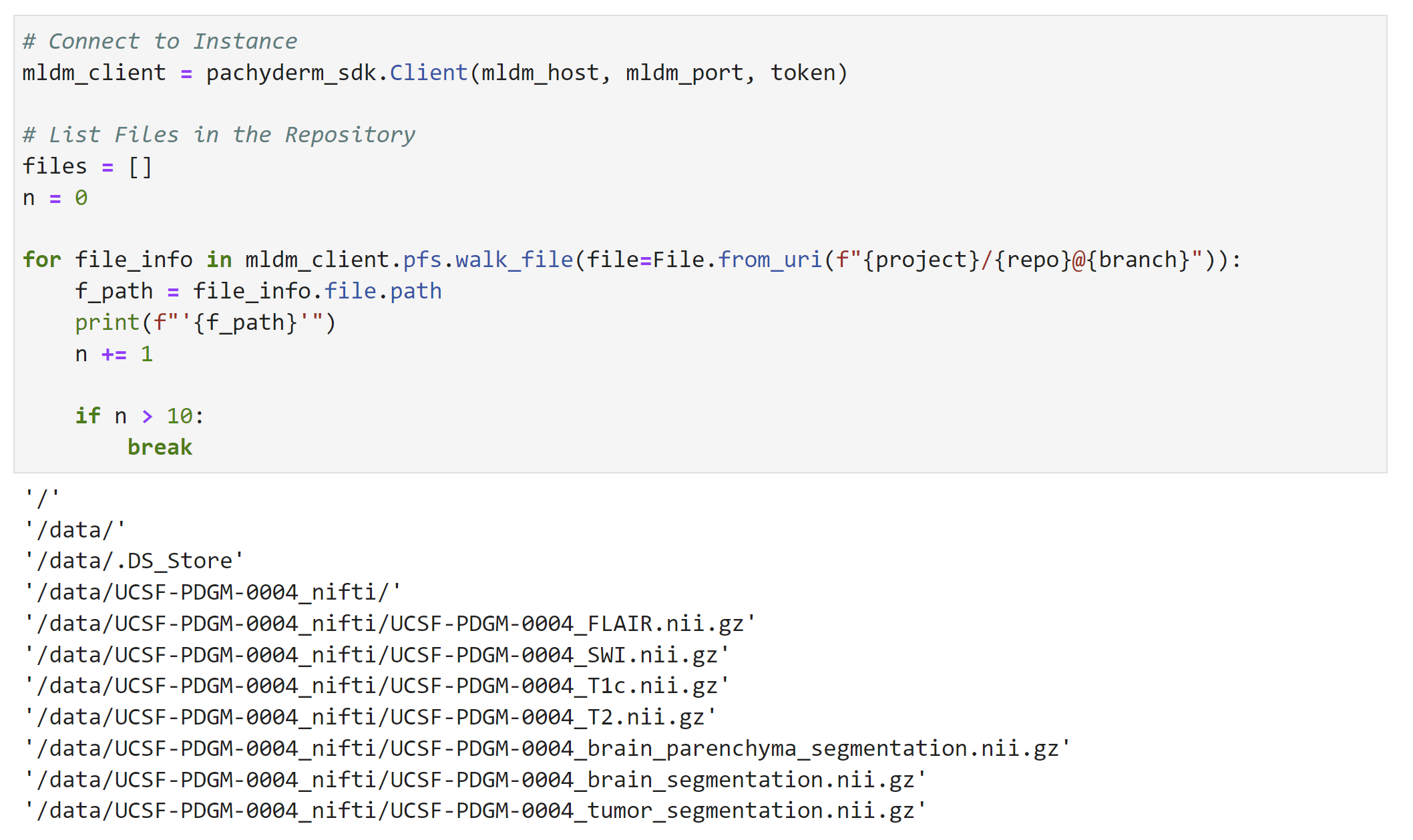Click the SWI.nii.gz output path
Viewport: 1413px width, 840px height.
pyautogui.click(x=377, y=655)
